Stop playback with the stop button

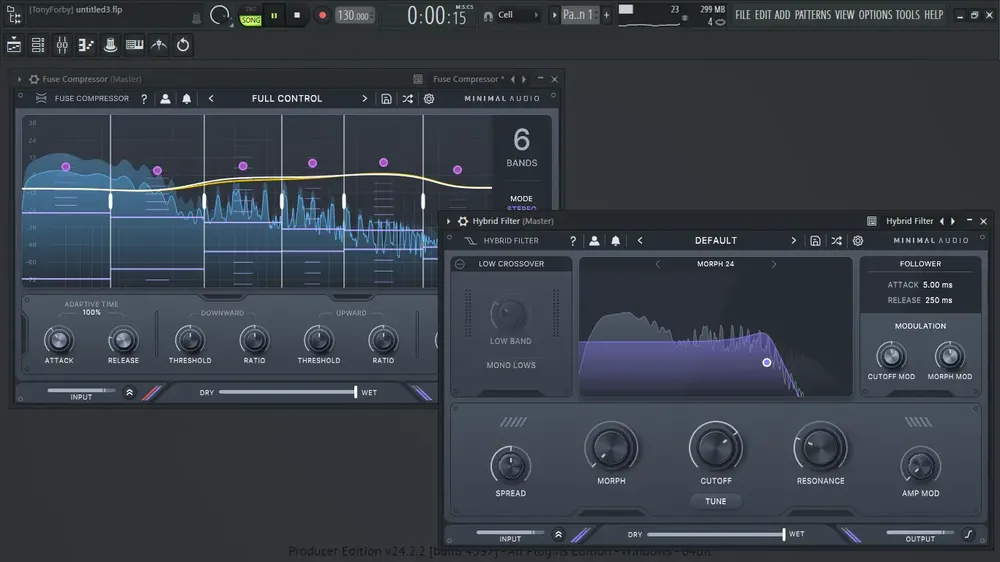tap(297, 15)
